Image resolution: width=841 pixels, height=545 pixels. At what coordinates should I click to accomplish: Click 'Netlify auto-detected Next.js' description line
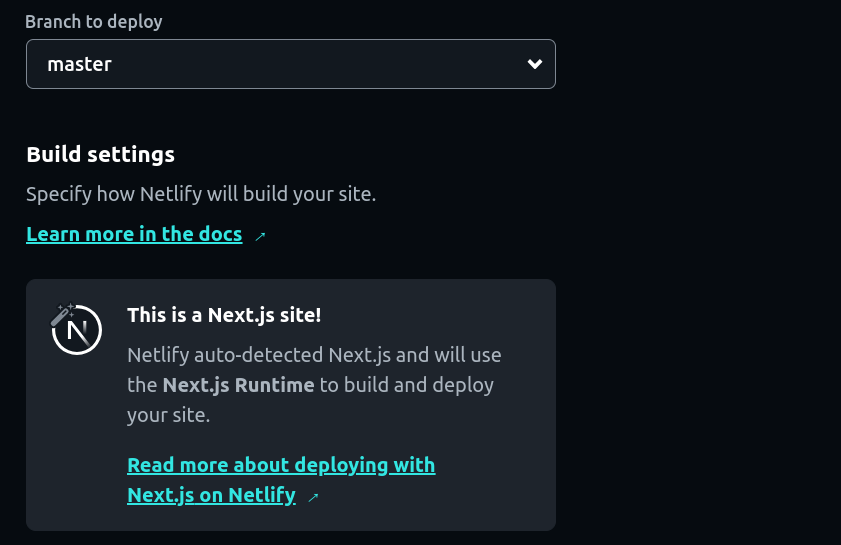coord(314,355)
